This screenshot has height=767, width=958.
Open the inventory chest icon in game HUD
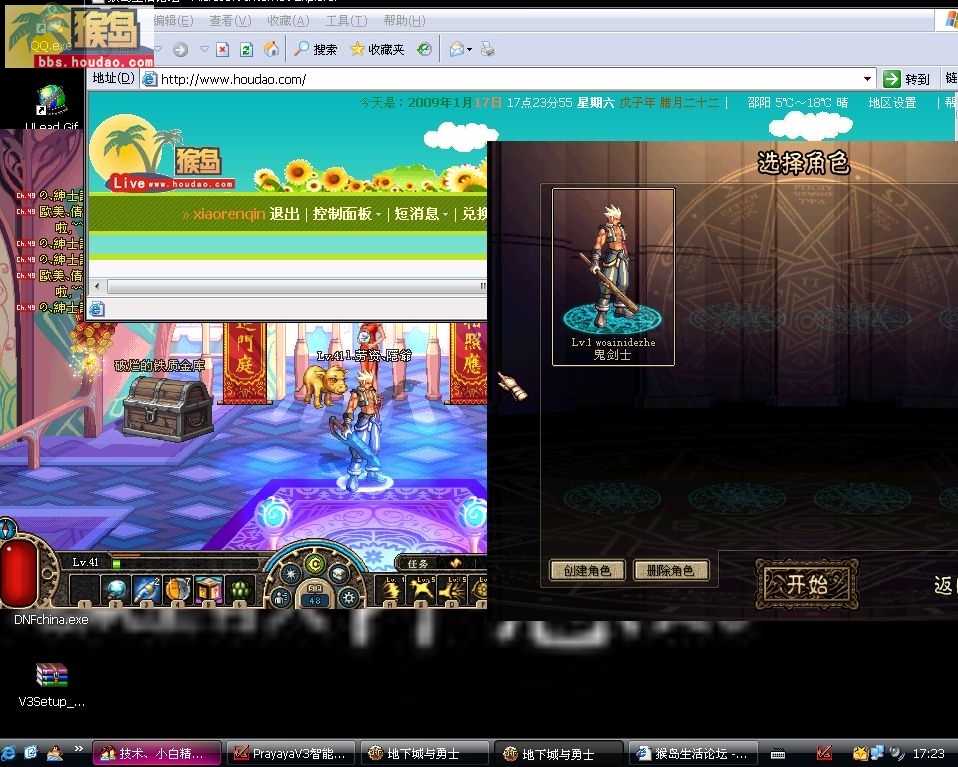(x=339, y=574)
